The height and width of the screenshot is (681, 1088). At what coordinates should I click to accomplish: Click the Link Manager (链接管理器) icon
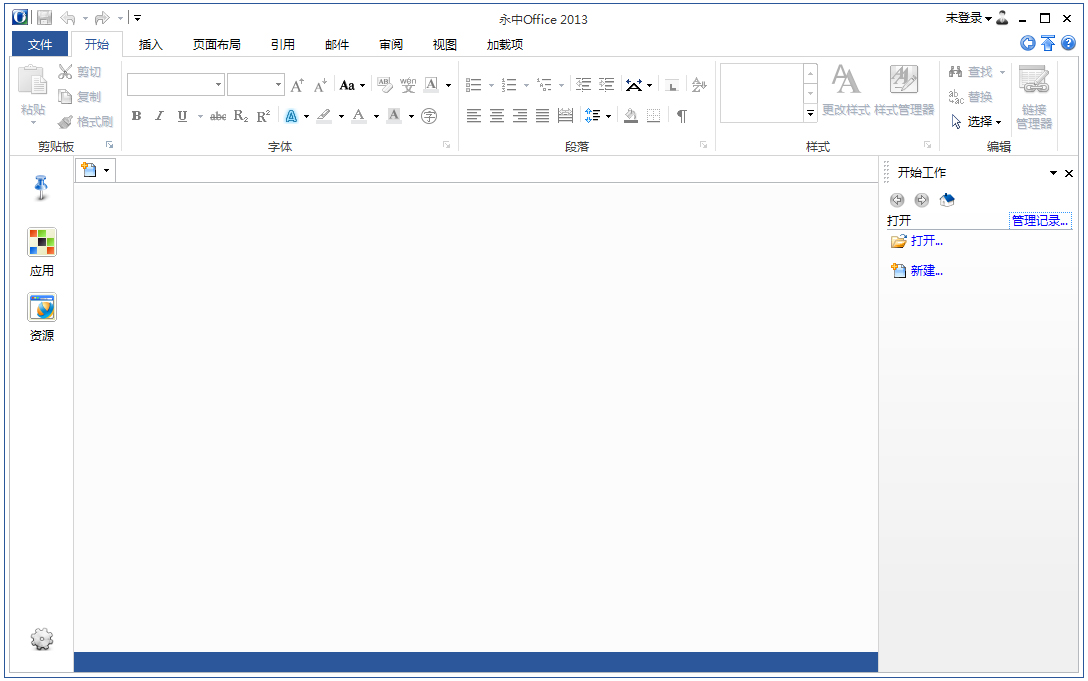(x=1034, y=92)
